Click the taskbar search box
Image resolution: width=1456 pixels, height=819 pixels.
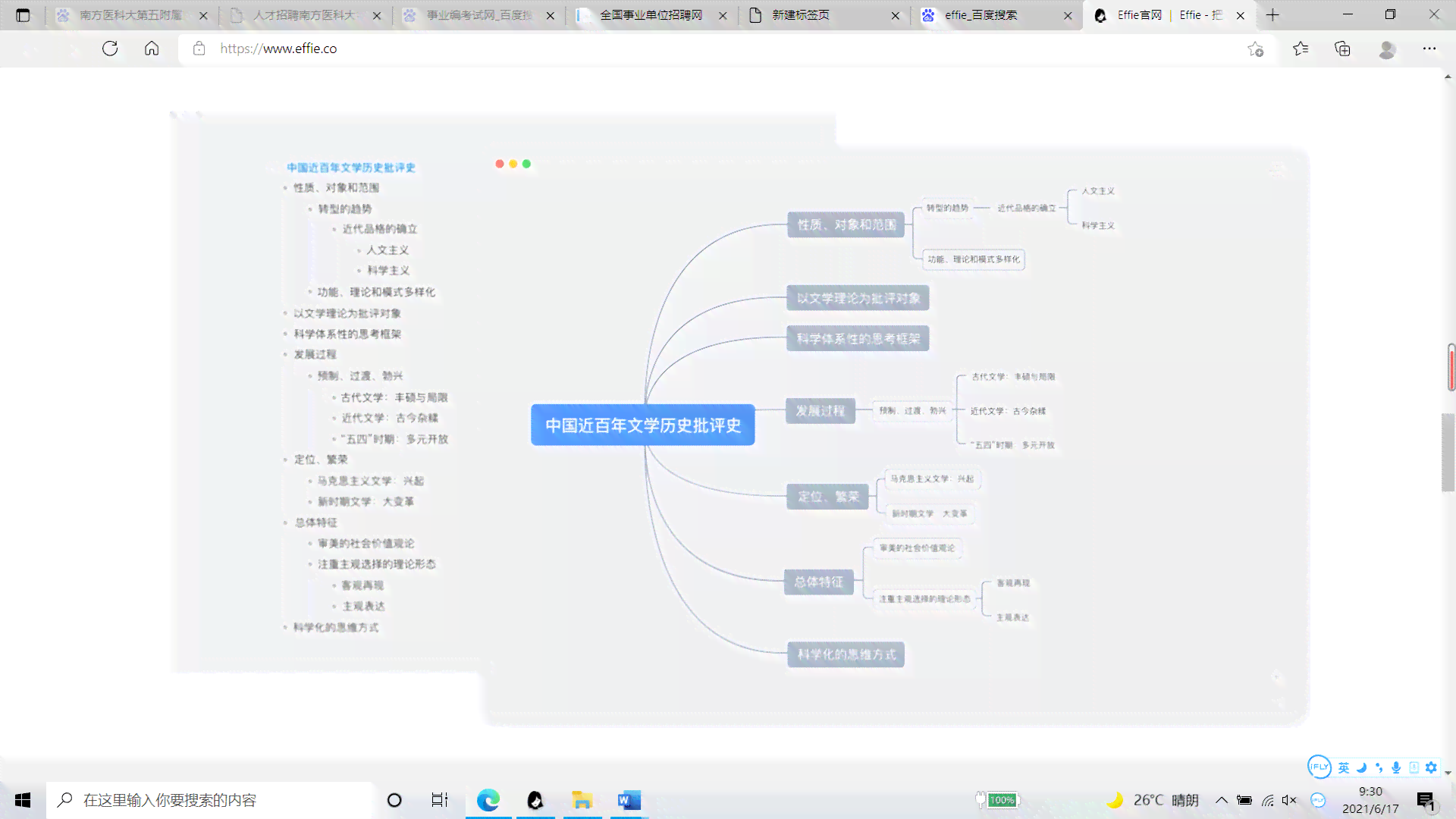[x=210, y=800]
